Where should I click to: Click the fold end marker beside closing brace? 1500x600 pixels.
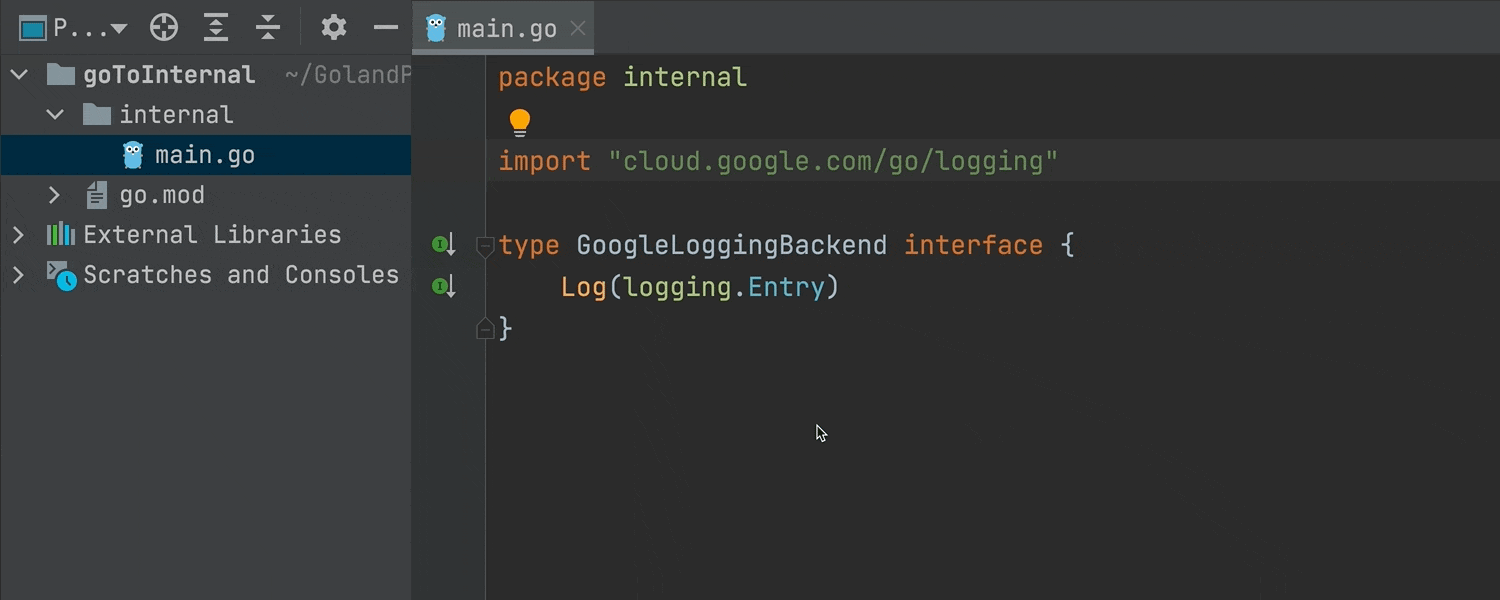click(x=485, y=328)
